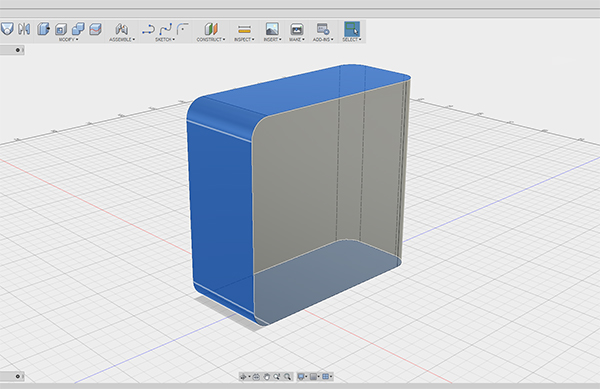Pick the Combine bodies tool icon

coord(78,29)
